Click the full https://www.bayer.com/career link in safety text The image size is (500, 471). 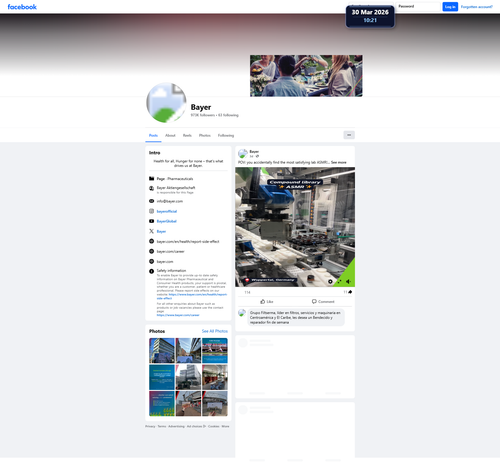(x=178, y=315)
